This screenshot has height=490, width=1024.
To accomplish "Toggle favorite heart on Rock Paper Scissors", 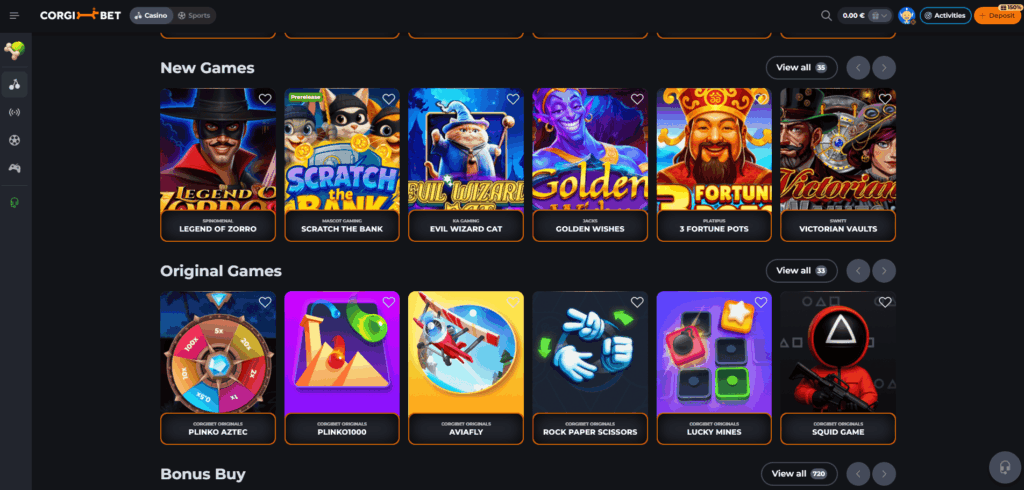I will pyautogui.click(x=637, y=302).
